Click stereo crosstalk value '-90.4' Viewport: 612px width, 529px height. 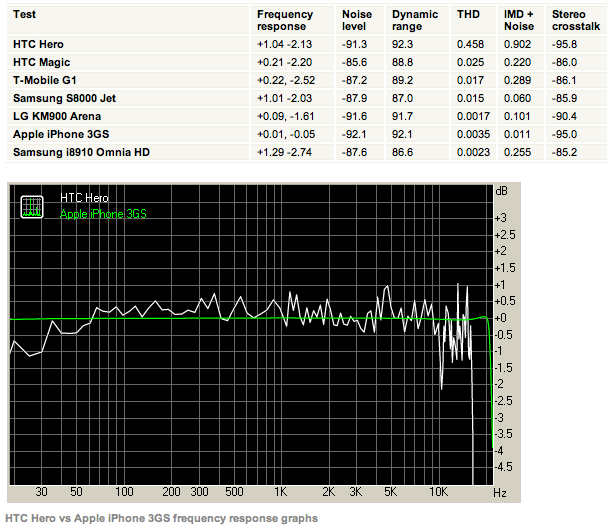tap(564, 116)
